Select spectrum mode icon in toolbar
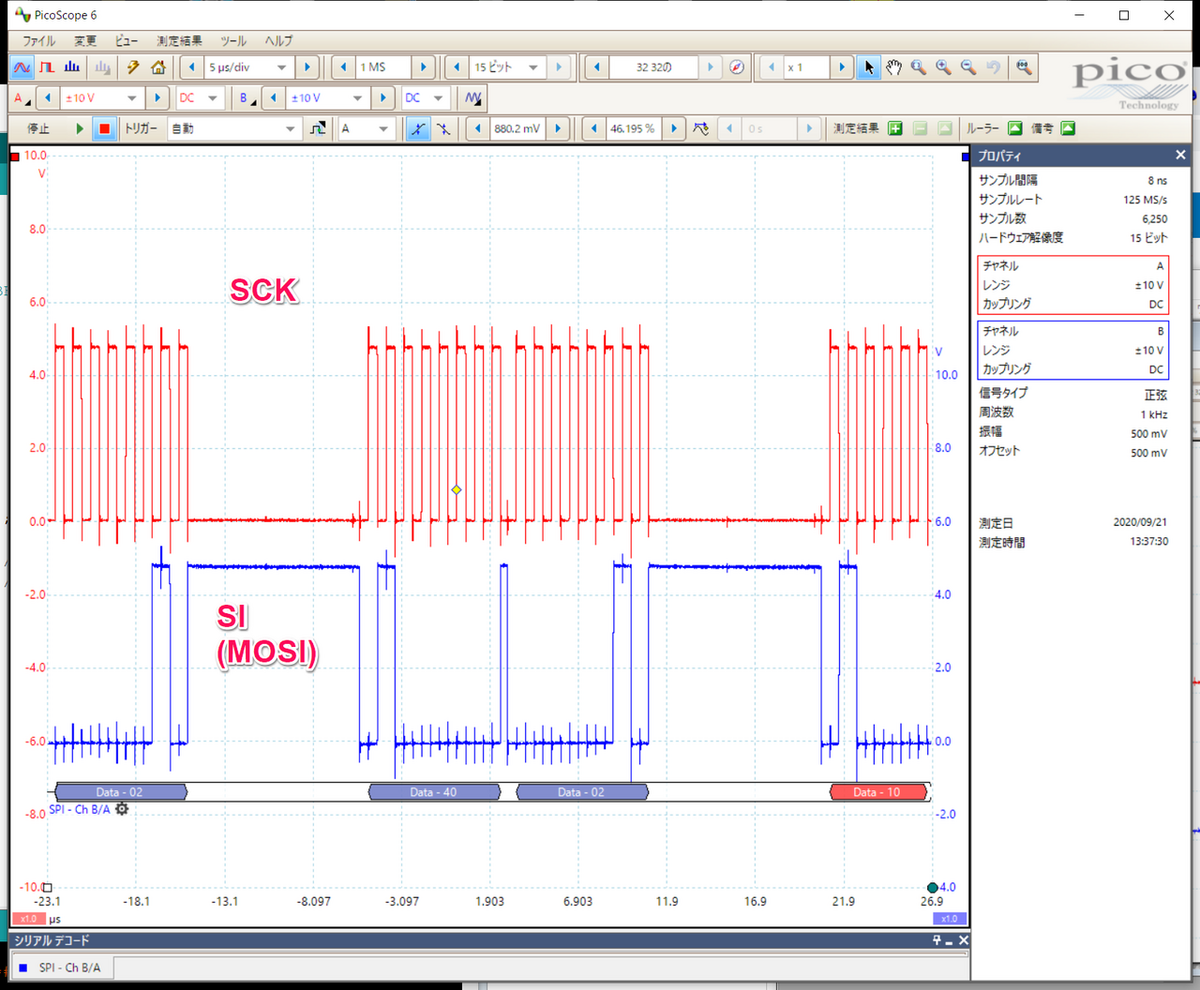The image size is (1200, 990). [72, 67]
